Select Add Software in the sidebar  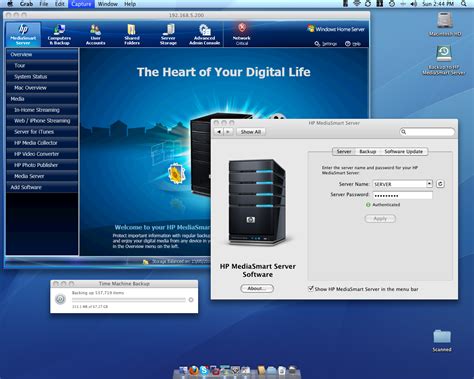(42, 187)
